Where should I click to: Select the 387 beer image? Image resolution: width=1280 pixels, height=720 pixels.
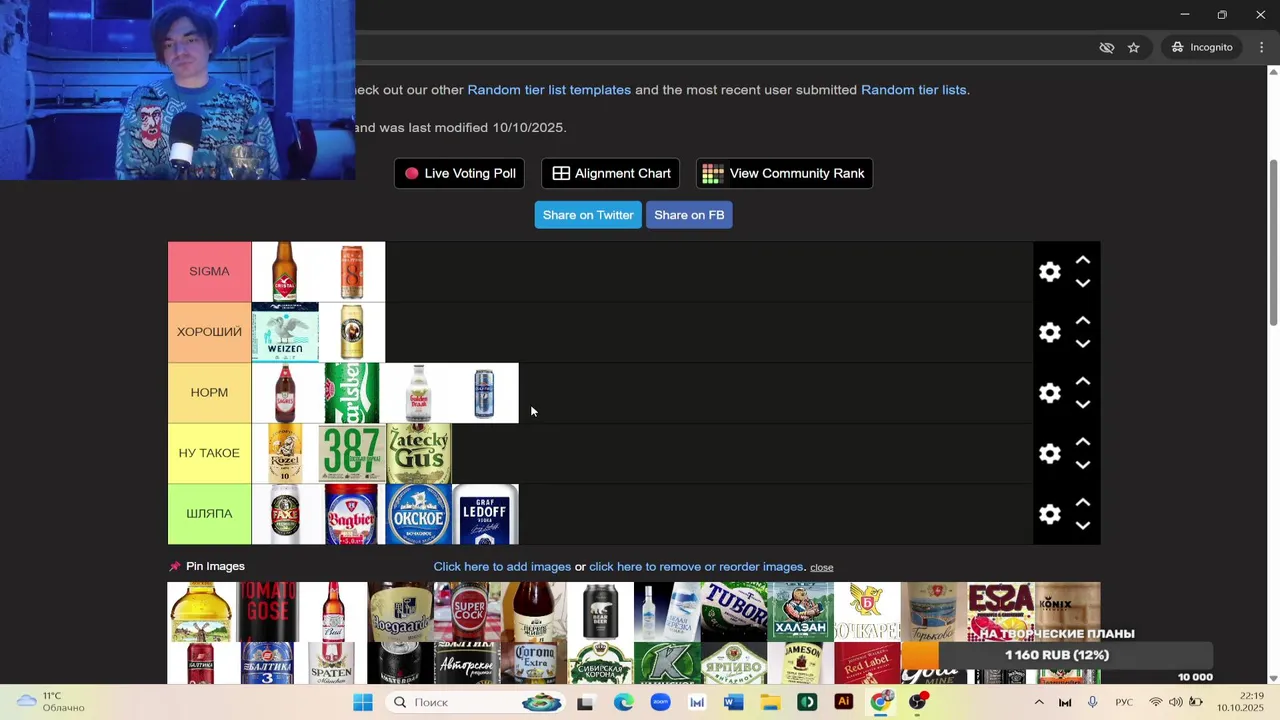[x=352, y=453]
